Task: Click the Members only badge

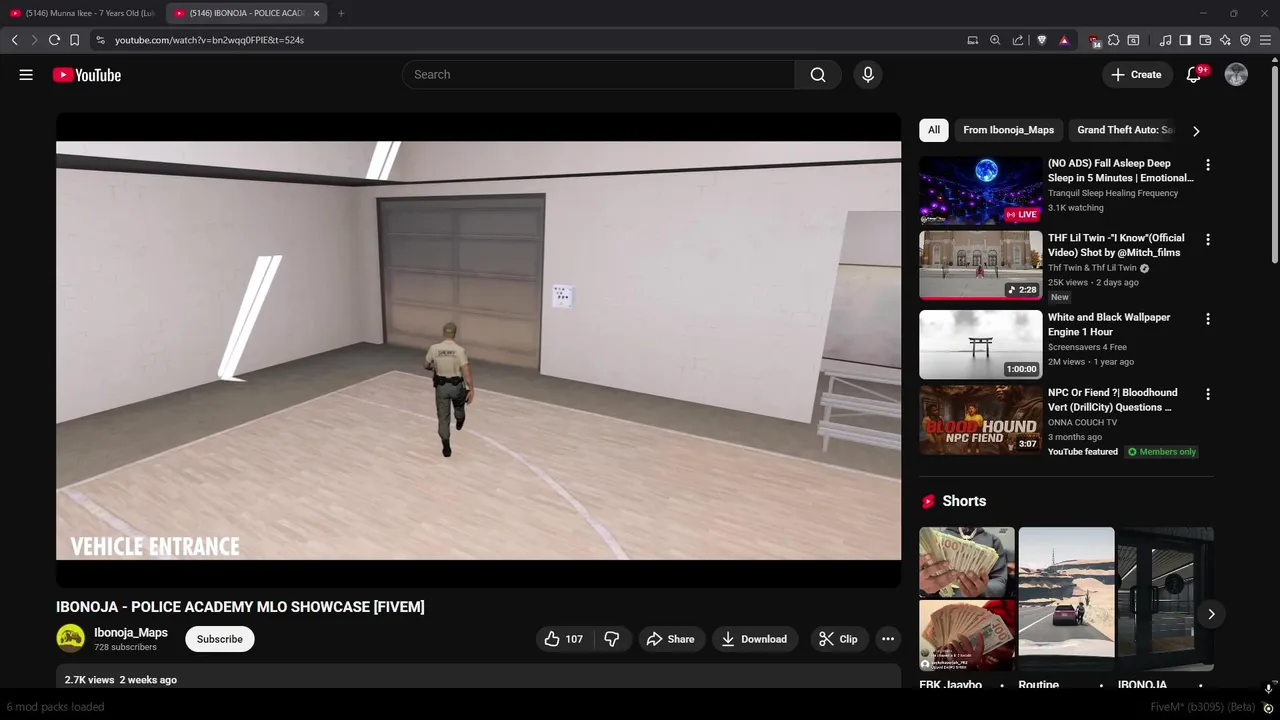Action: click(x=1161, y=452)
